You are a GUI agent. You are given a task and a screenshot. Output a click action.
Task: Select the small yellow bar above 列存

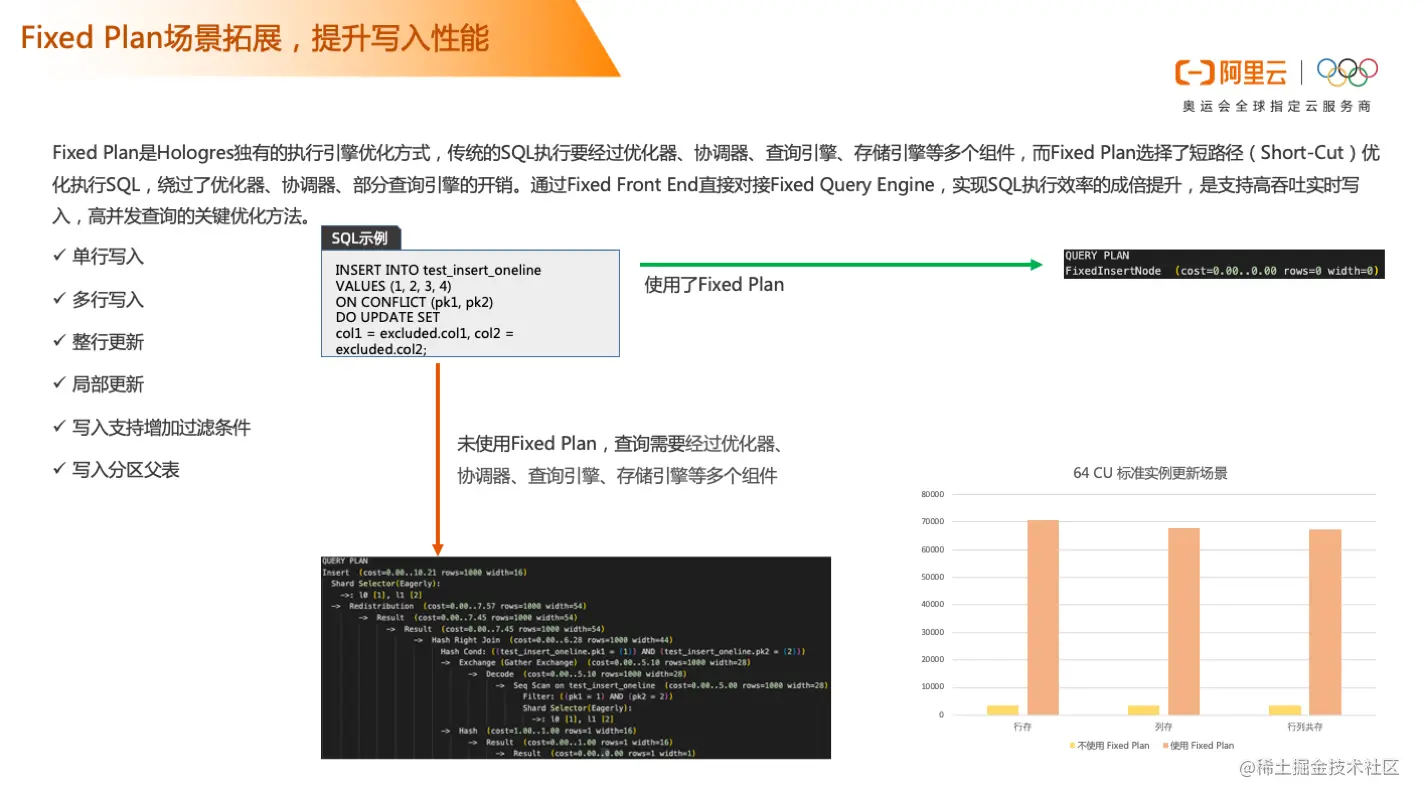pyautogui.click(x=1144, y=710)
